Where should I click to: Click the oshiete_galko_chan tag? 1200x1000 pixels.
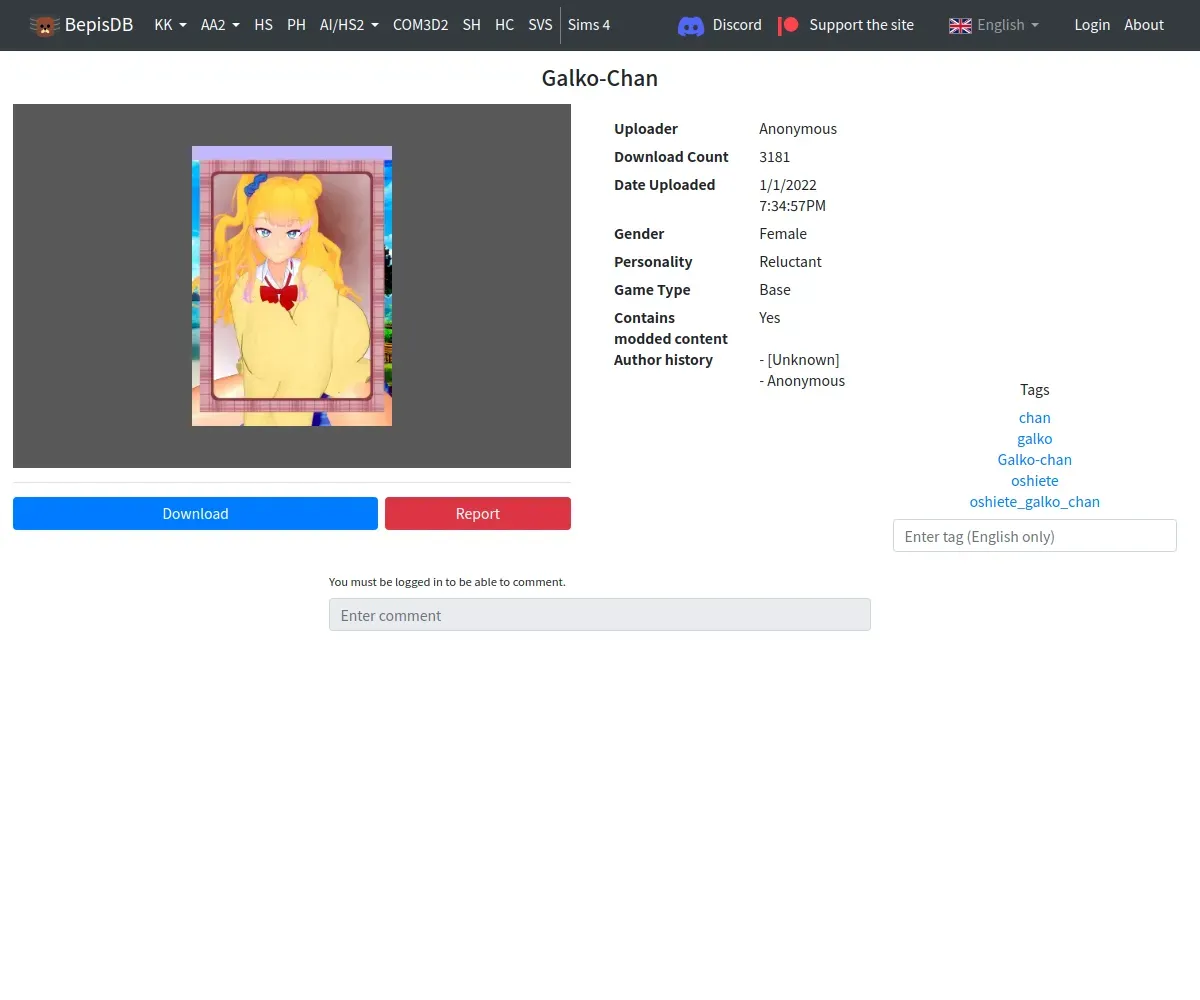point(1035,502)
